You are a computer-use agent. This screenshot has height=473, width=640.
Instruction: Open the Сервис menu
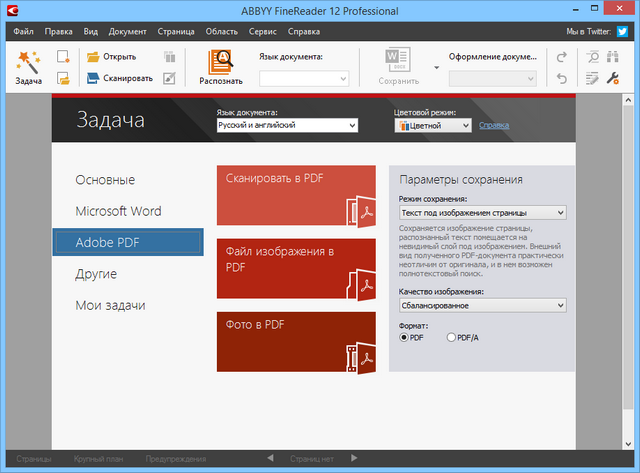pos(265,31)
